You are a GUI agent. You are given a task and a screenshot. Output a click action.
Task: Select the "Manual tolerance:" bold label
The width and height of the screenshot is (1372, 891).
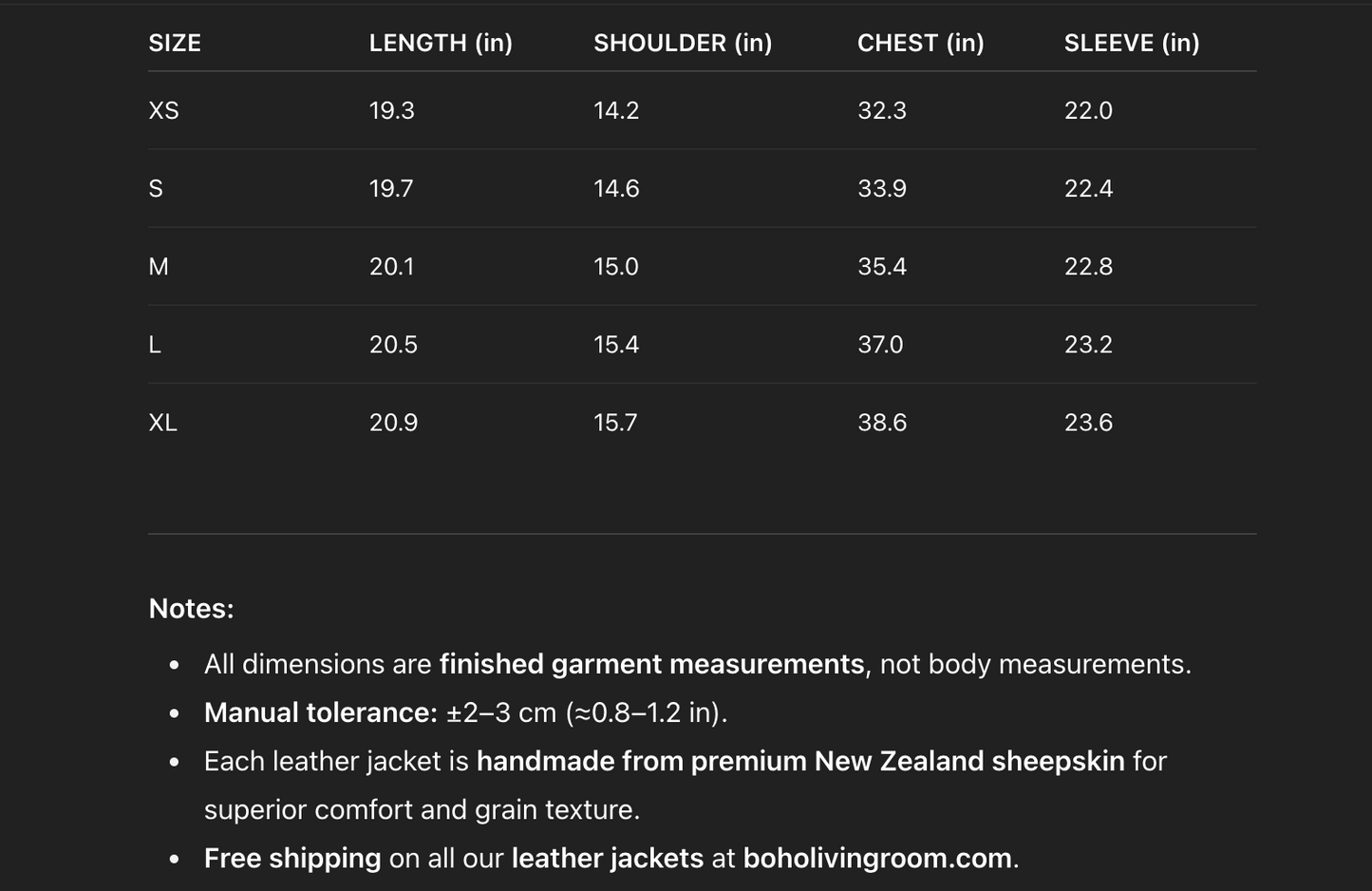tap(320, 712)
